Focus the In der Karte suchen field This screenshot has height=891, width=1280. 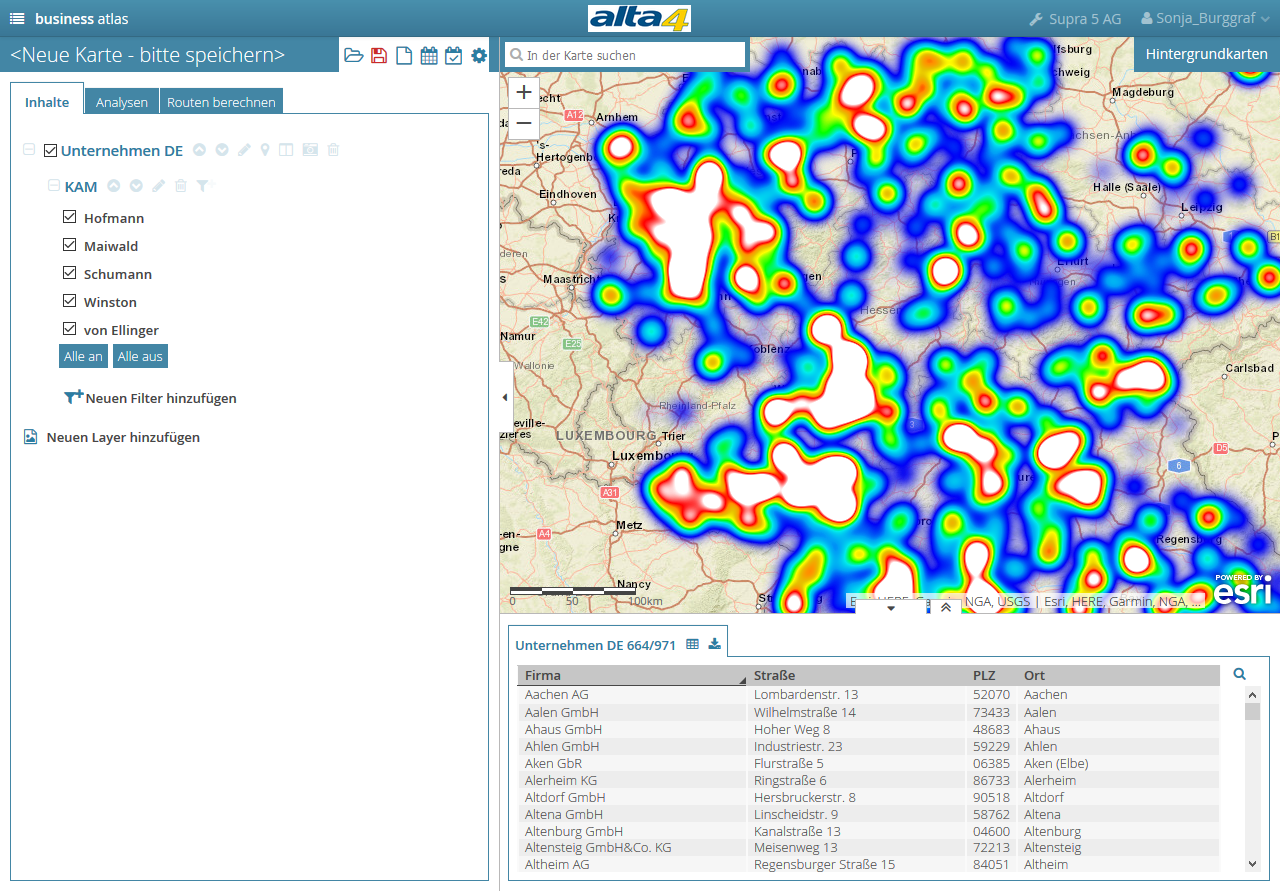tap(626, 55)
